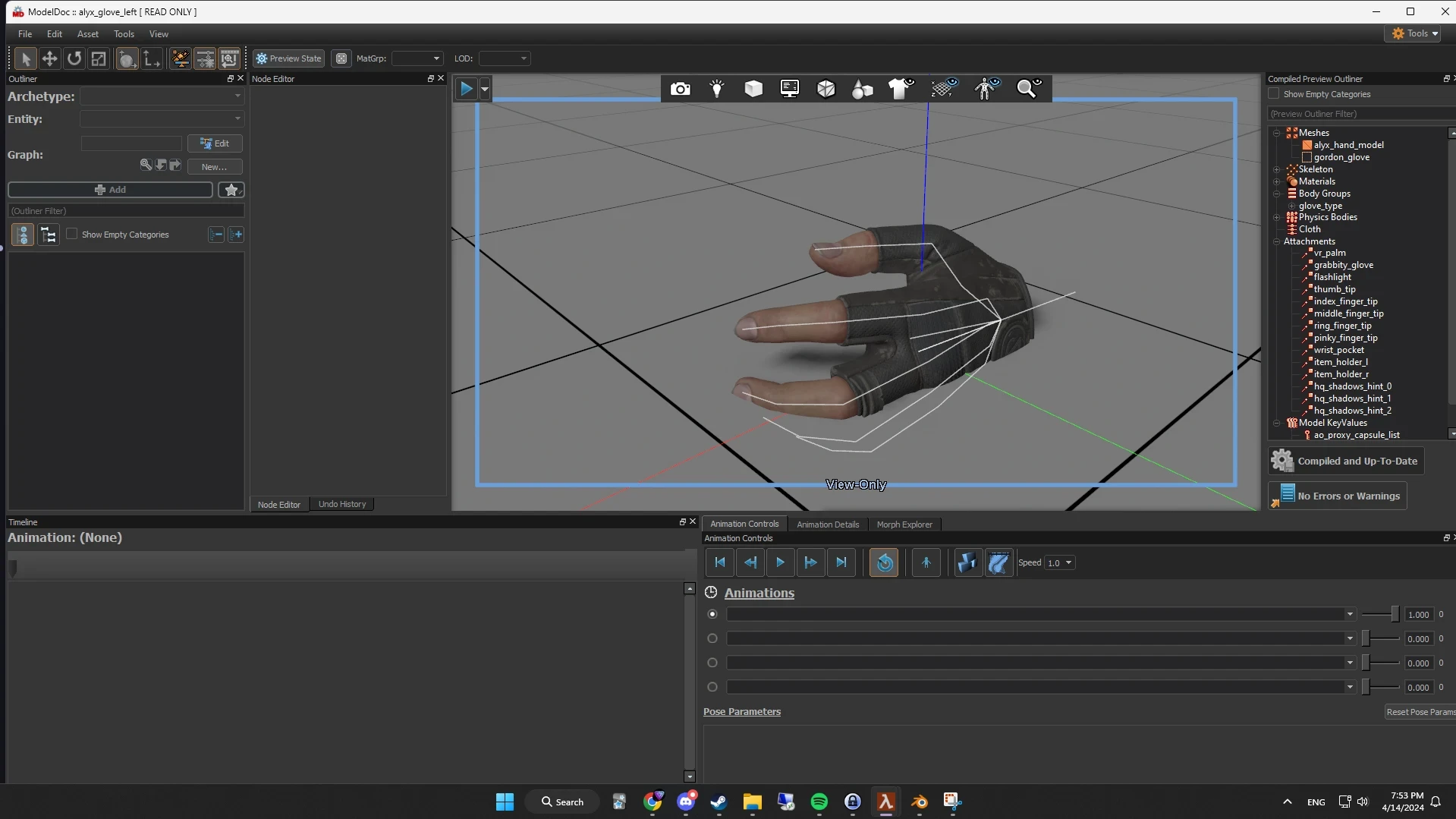Collapse the Attachments tree node
1456x819 pixels.
click(x=1277, y=241)
